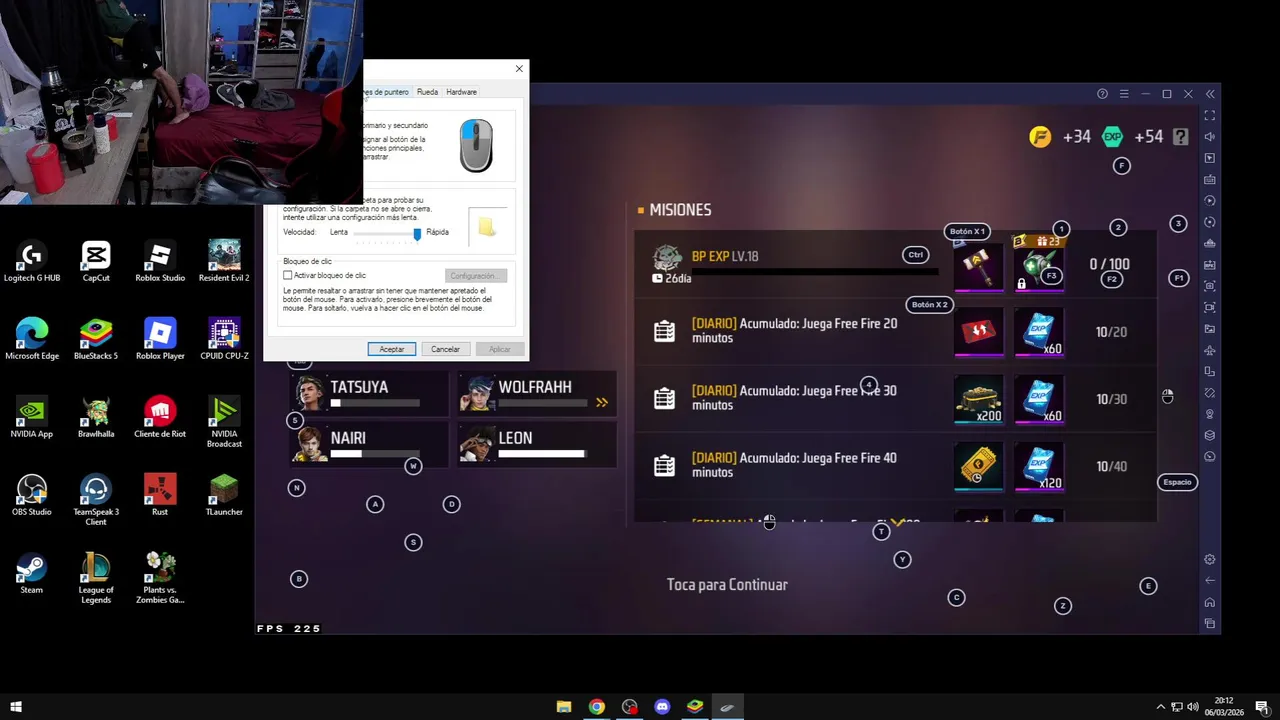1280x720 pixels.
Task: Click the taskbar volume speaker icon
Action: click(1193, 707)
